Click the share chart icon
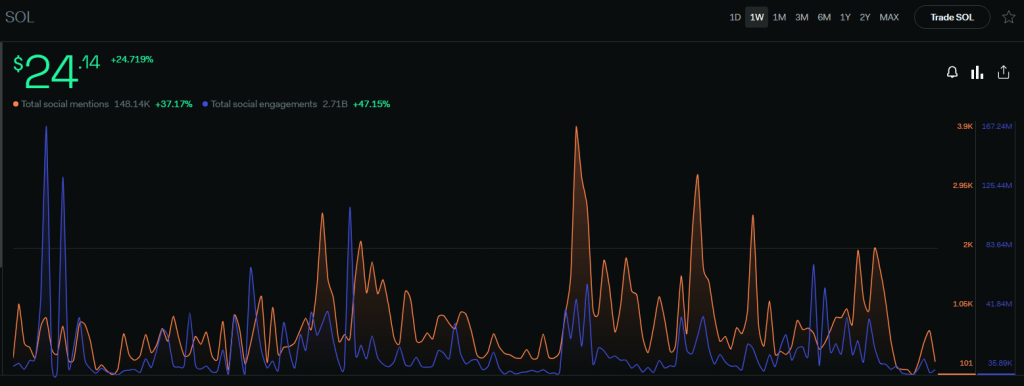Screen dimensions: 1024x386 tap(1003, 72)
